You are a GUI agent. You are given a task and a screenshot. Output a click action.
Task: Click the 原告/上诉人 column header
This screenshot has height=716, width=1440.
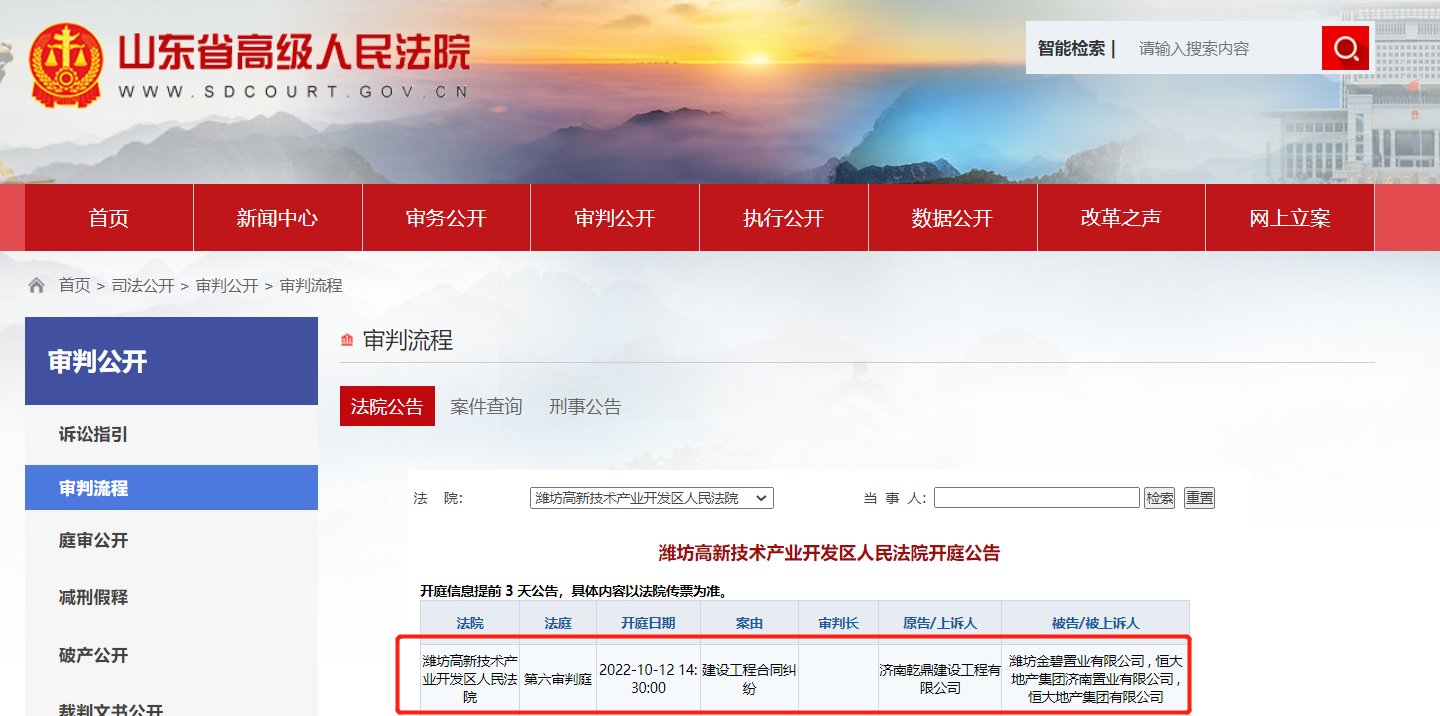click(940, 623)
